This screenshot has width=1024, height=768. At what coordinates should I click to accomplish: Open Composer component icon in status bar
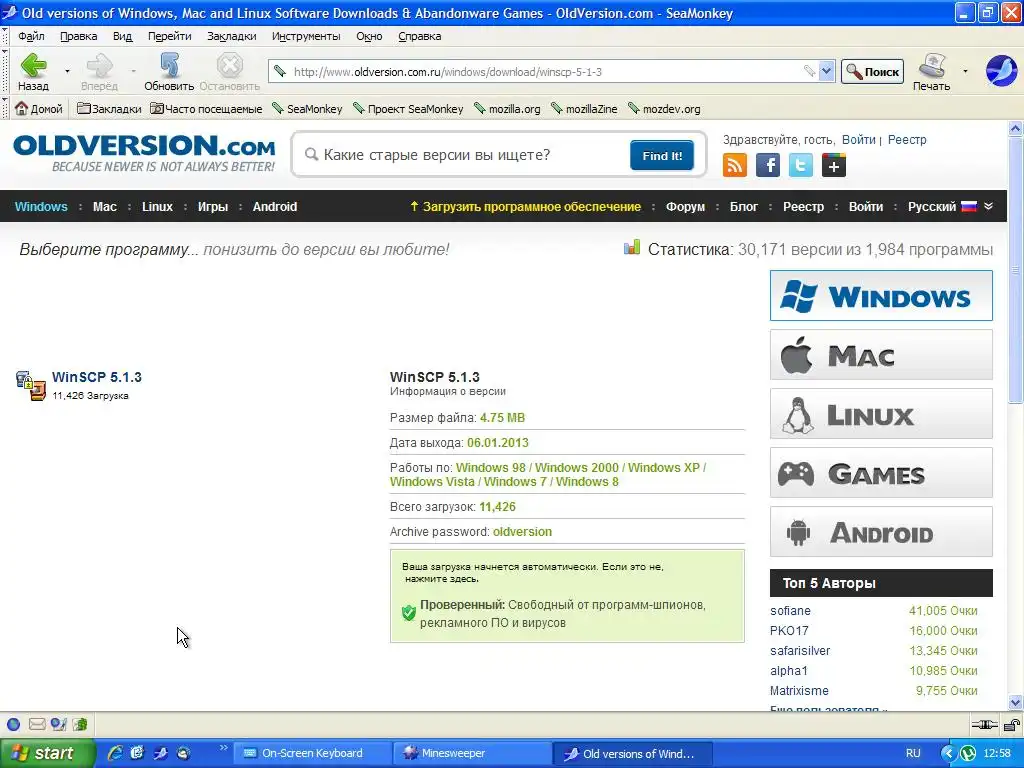(59, 724)
